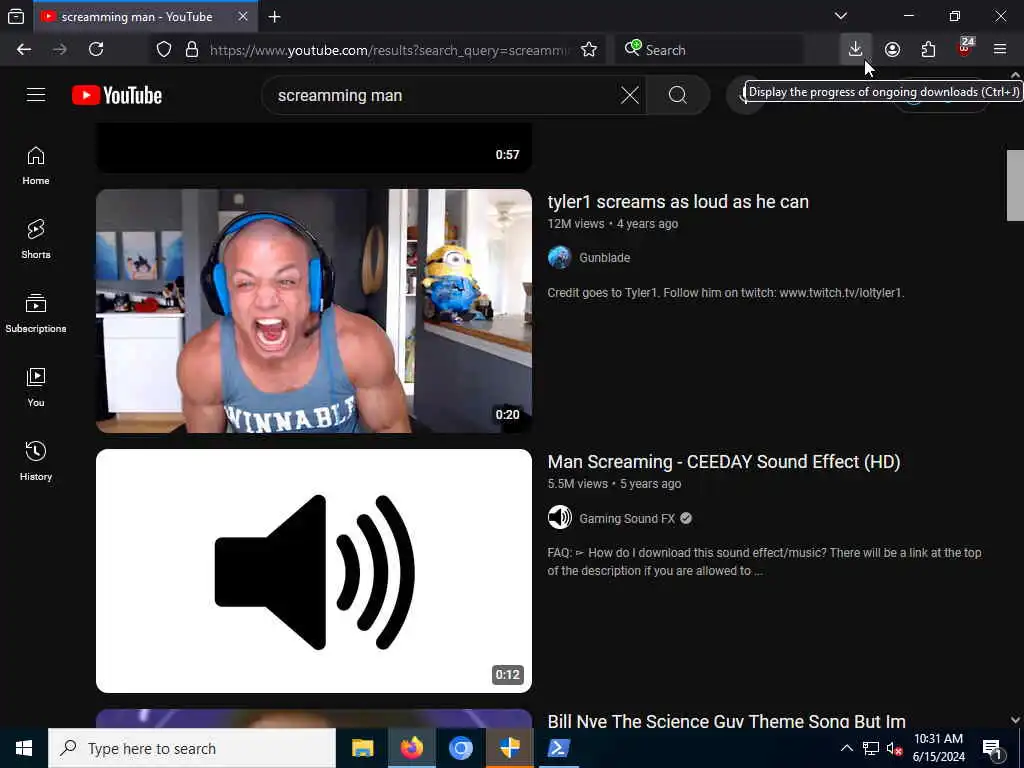This screenshot has width=1024, height=768.
Task: Click the network tray icon
Action: tap(871, 748)
